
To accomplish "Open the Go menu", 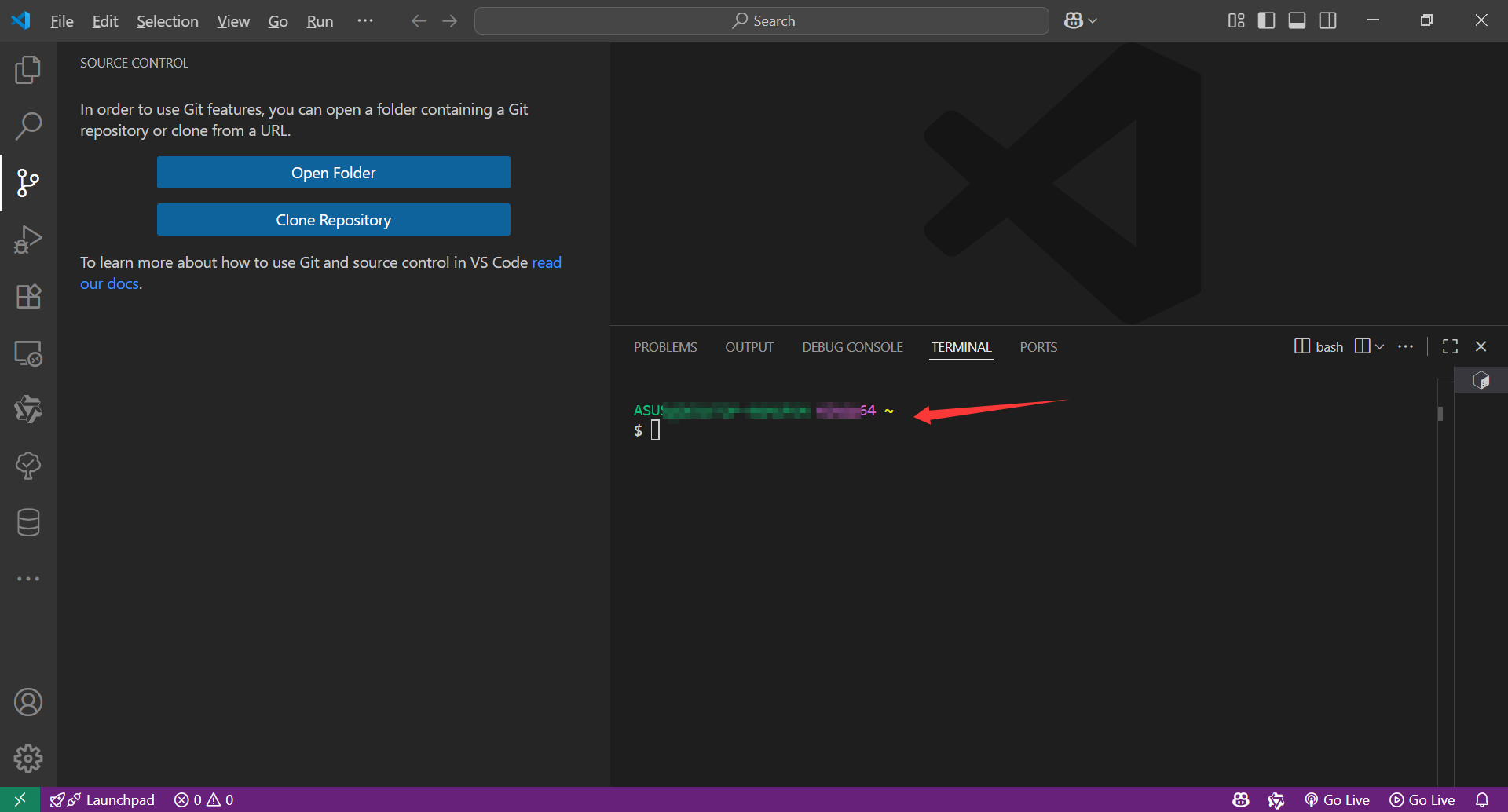I will coord(278,21).
